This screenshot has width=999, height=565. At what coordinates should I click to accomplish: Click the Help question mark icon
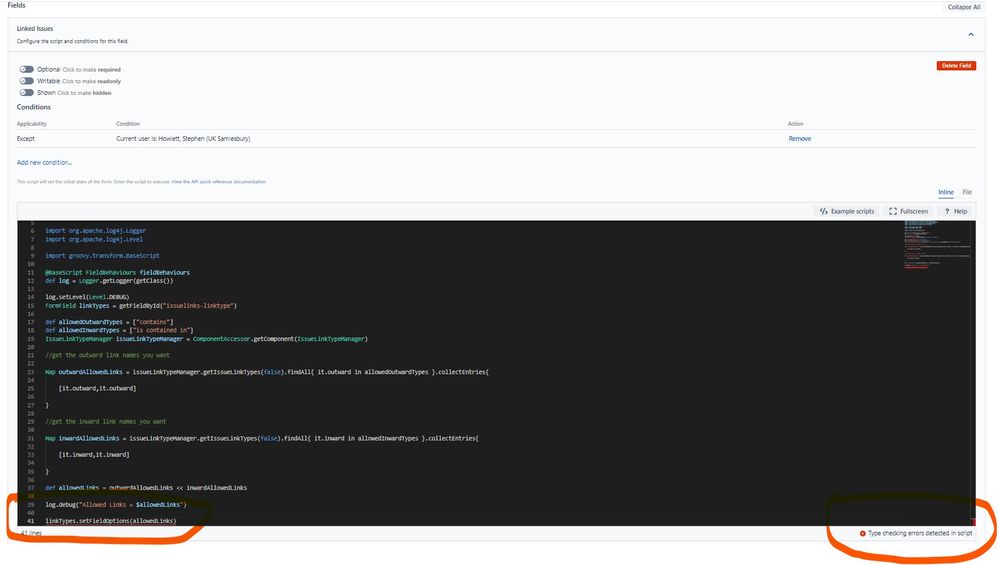(947, 211)
